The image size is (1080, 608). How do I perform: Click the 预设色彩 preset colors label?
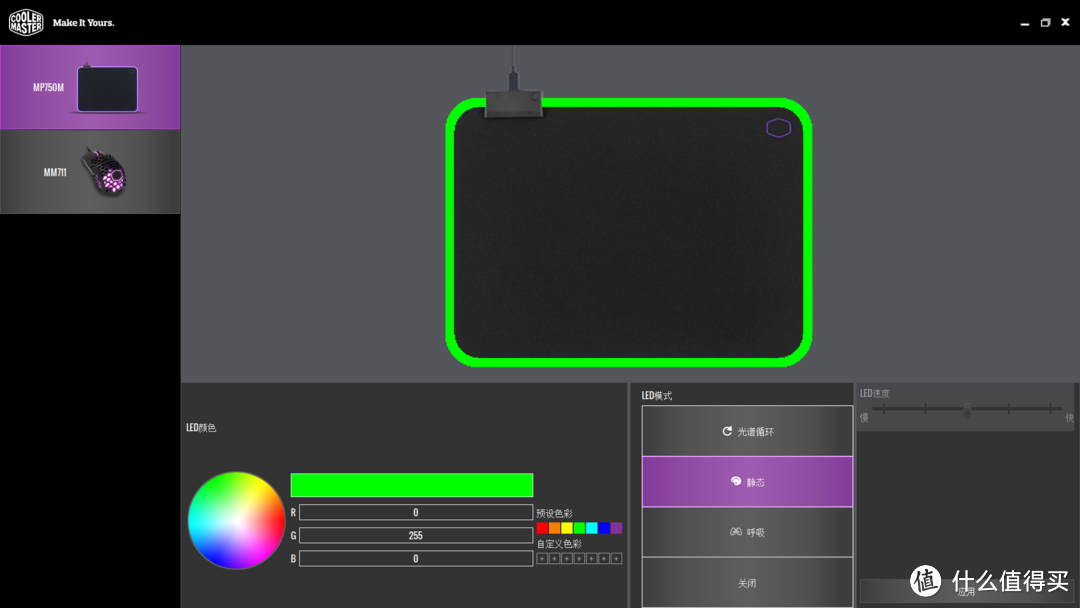[x=554, y=513]
